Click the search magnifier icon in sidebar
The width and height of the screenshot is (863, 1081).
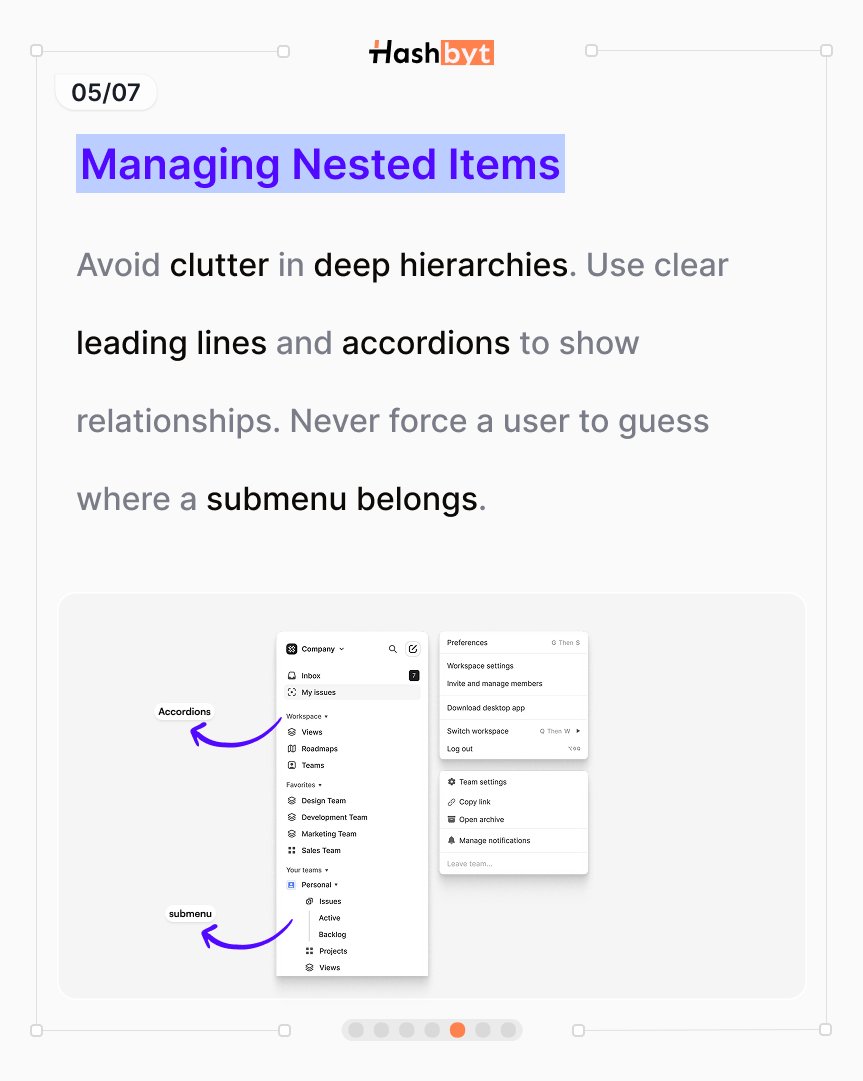[x=392, y=649]
